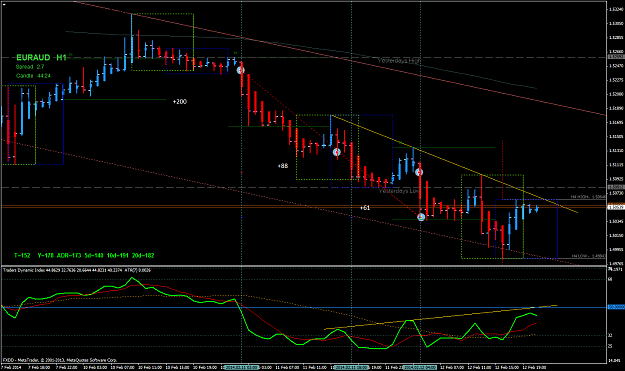Click the EURAUD H1 symbol label
This screenshot has height=371, width=625.
tap(41, 58)
